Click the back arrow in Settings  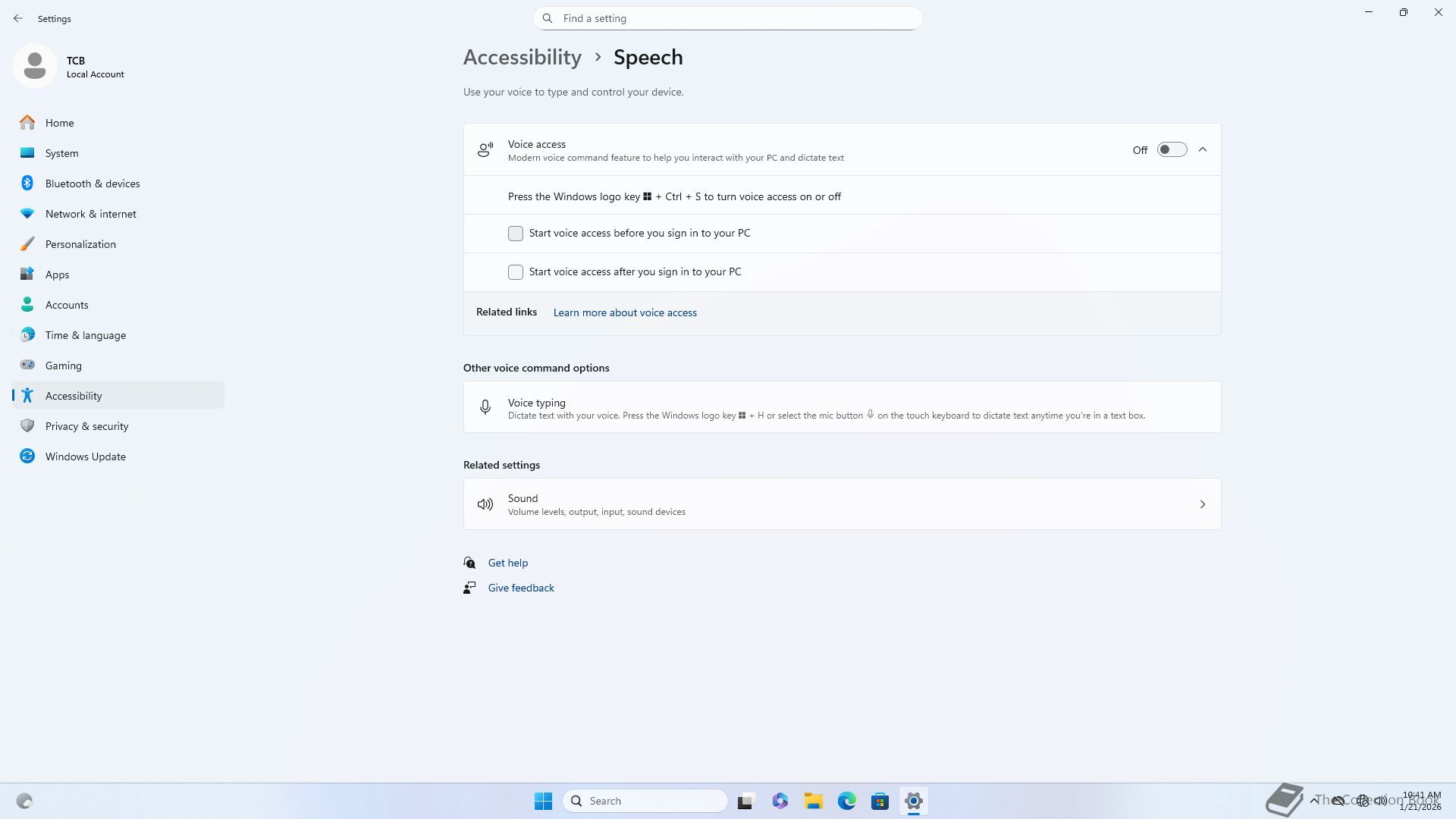pos(18,18)
